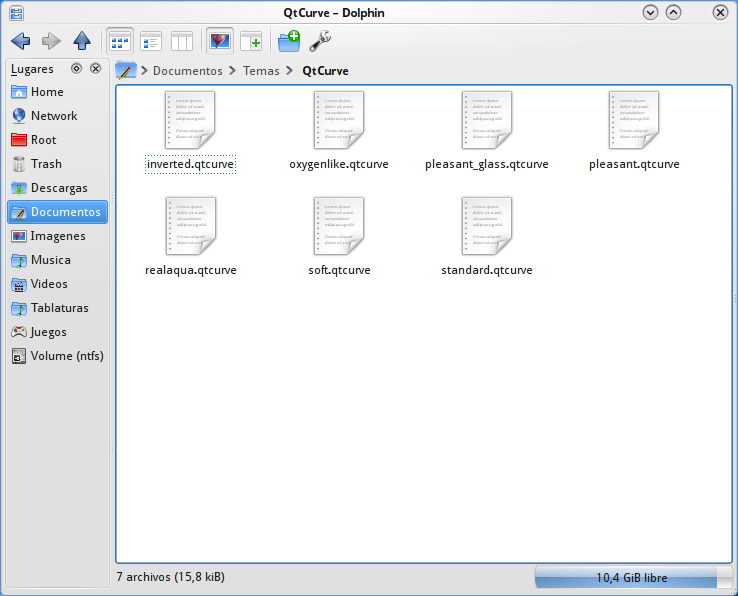Click the standard.qtcurve file name

pos(487,270)
